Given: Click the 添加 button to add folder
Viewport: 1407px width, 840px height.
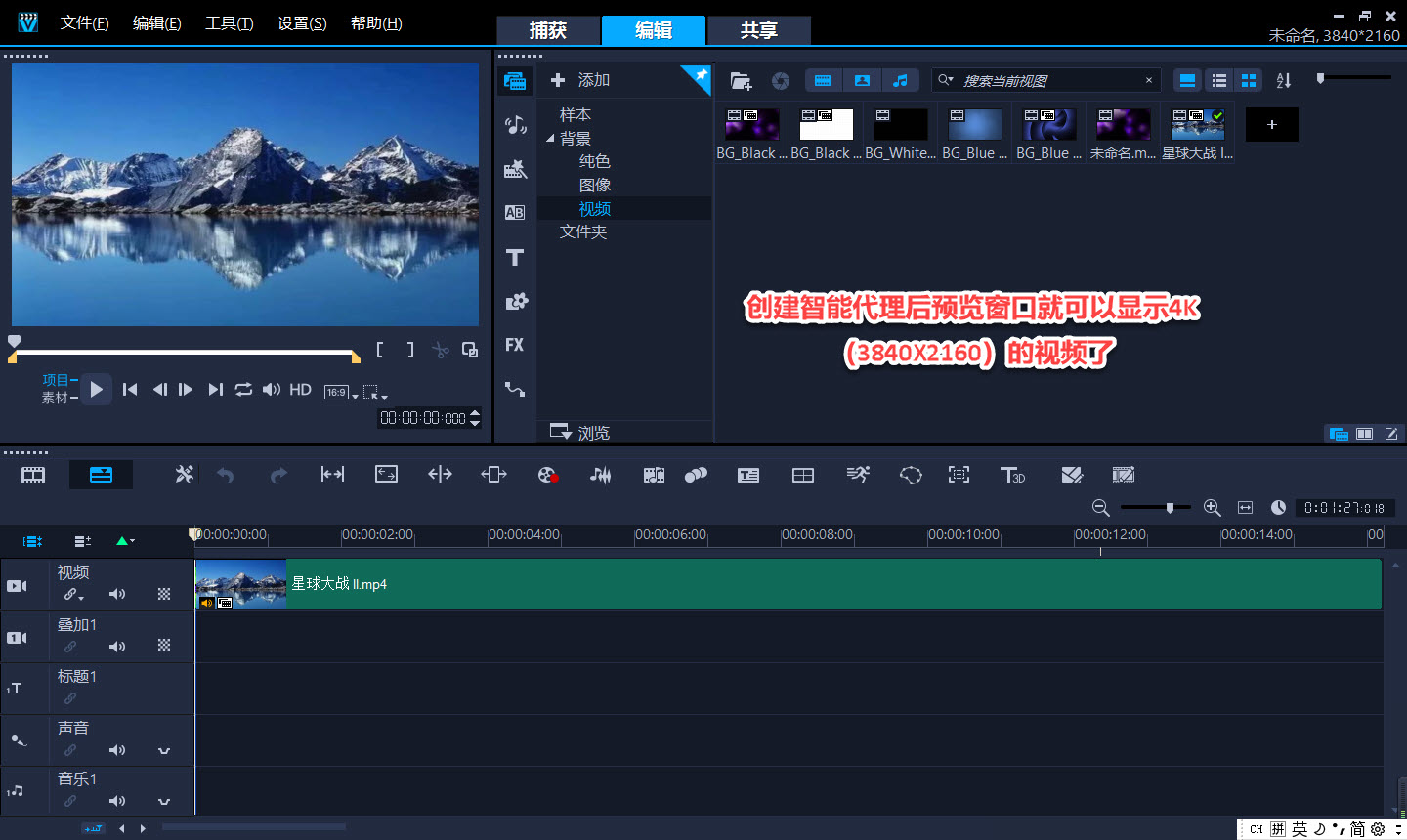Looking at the screenshot, I should pos(580,80).
